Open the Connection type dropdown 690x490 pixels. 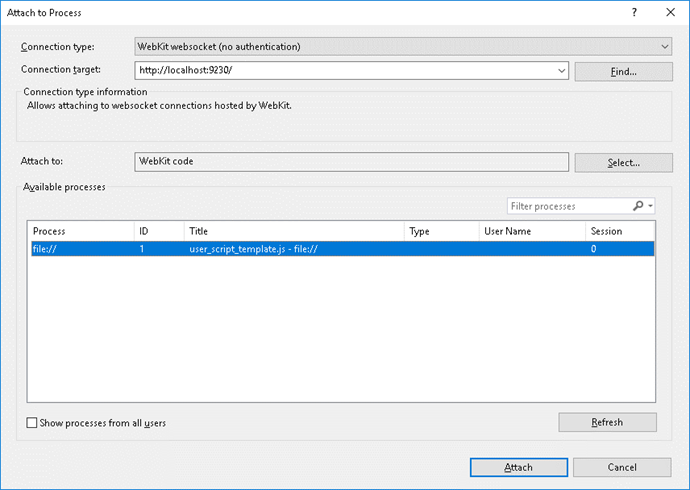(x=664, y=46)
